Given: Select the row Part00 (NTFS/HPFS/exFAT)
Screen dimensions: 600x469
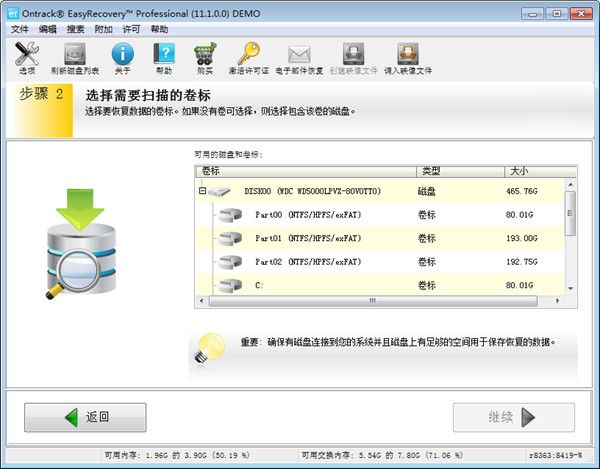Looking at the screenshot, I should pyautogui.click(x=380, y=215).
